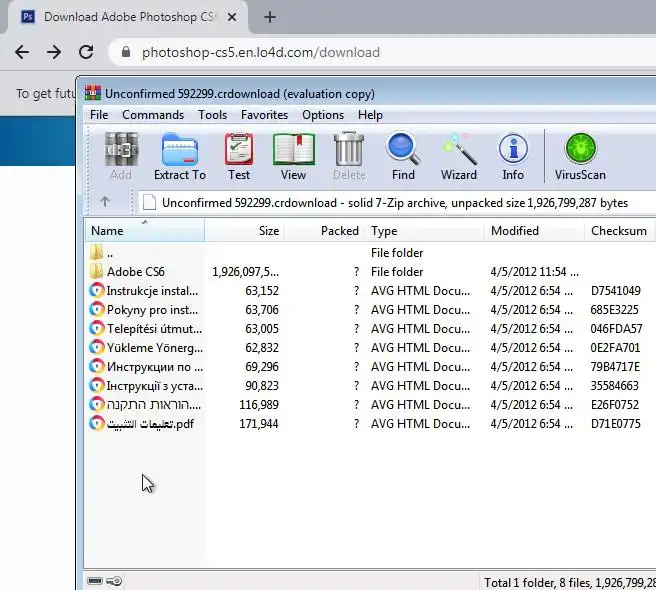Click the archive path text field
656x590 pixels.
395,203
